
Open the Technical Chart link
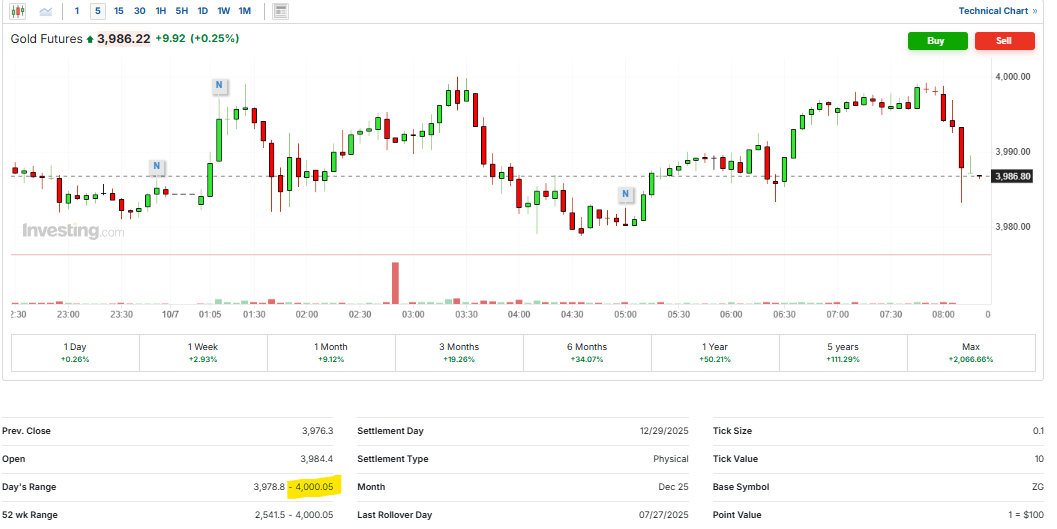997,11
